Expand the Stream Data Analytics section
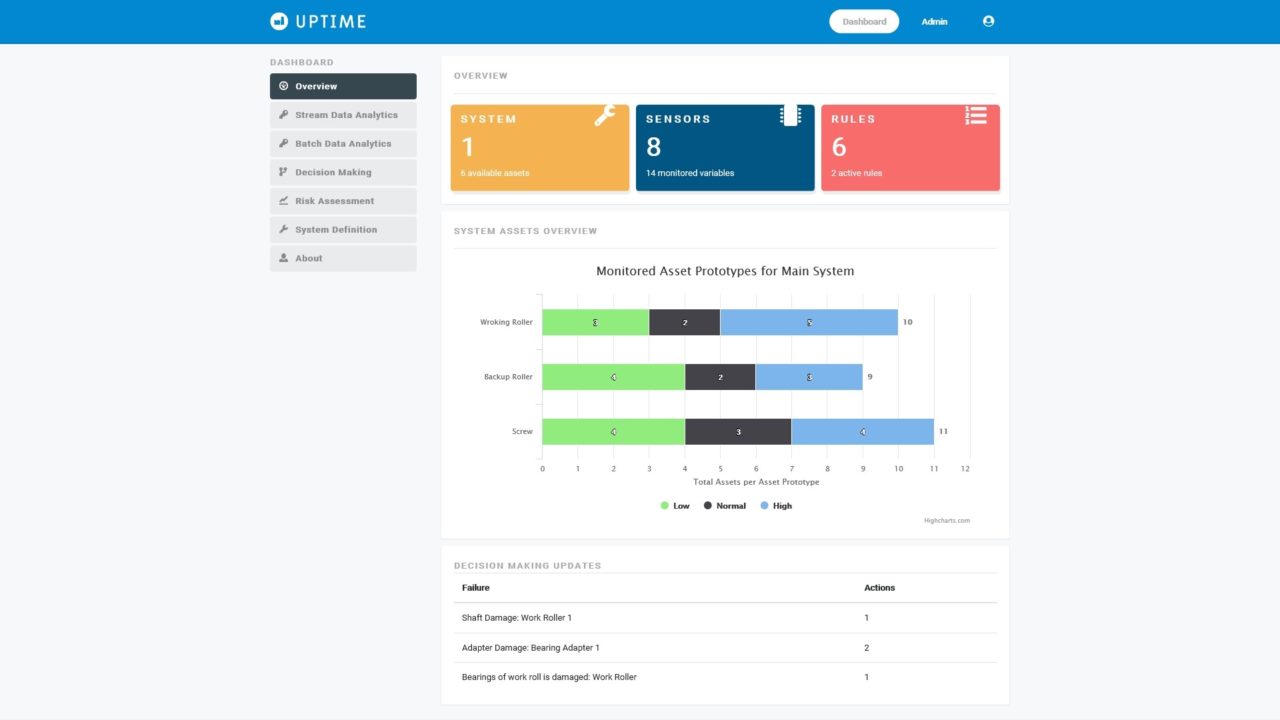The image size is (1280, 720). tap(343, 114)
